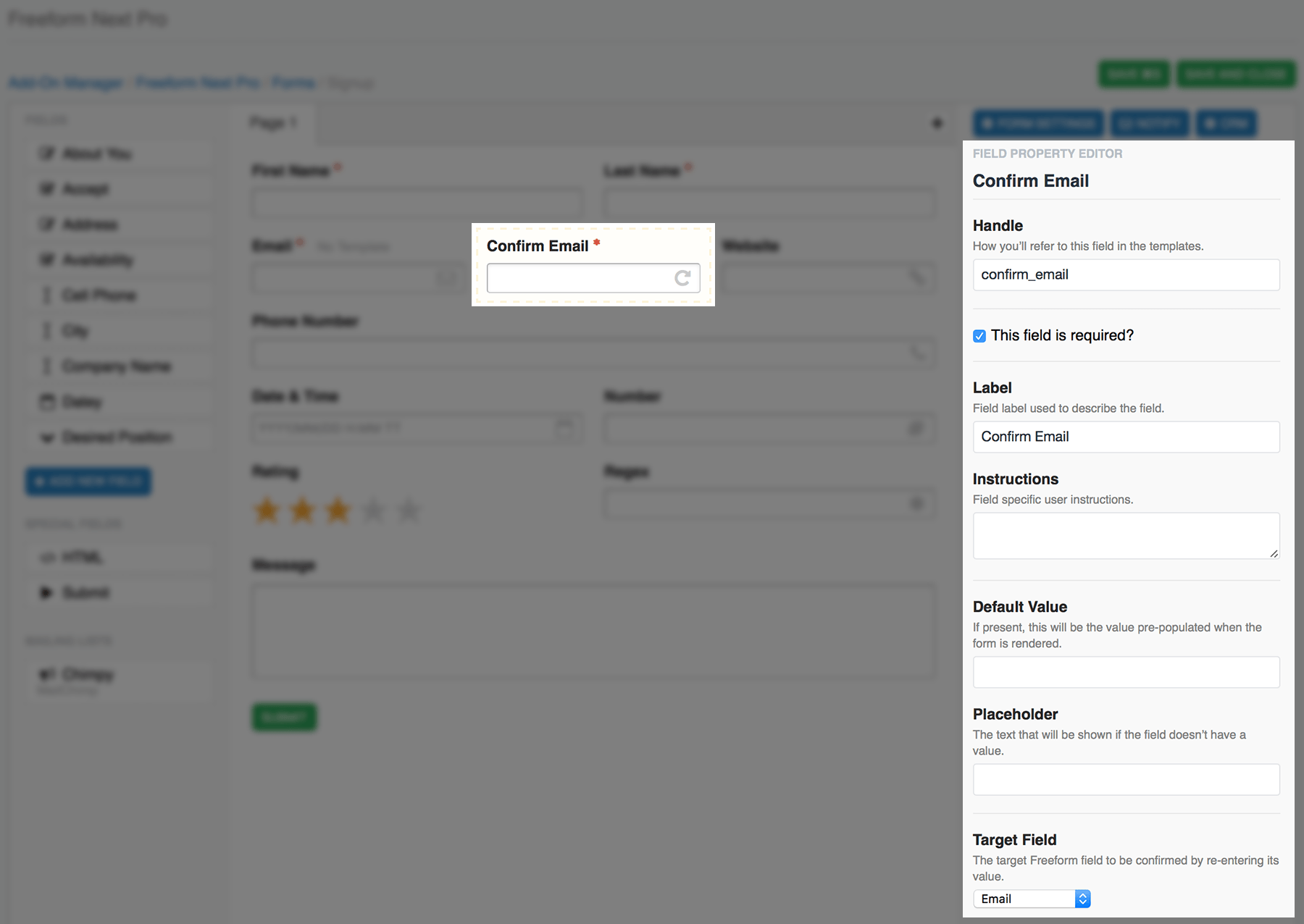
Task: Open the Target Field dropdown showing Email
Action: click(1032, 899)
